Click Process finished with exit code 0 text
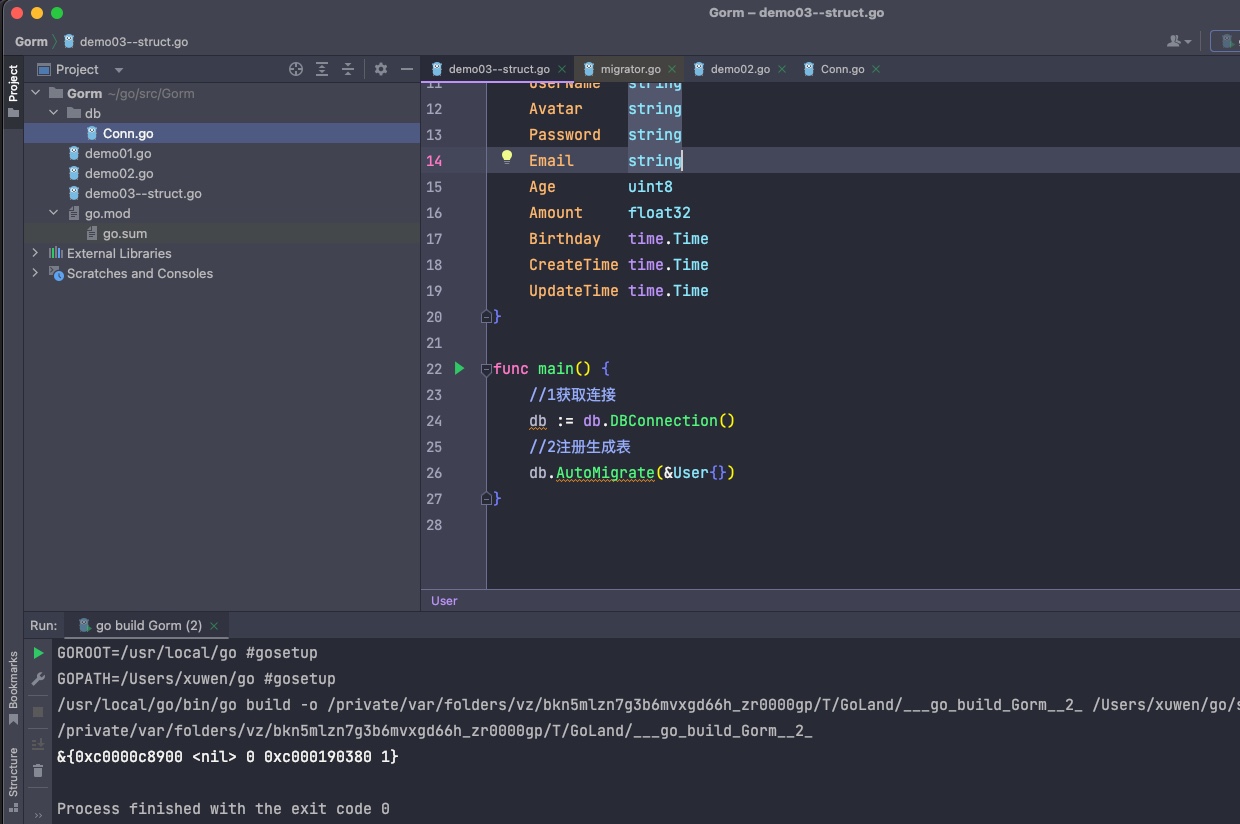 (223, 809)
